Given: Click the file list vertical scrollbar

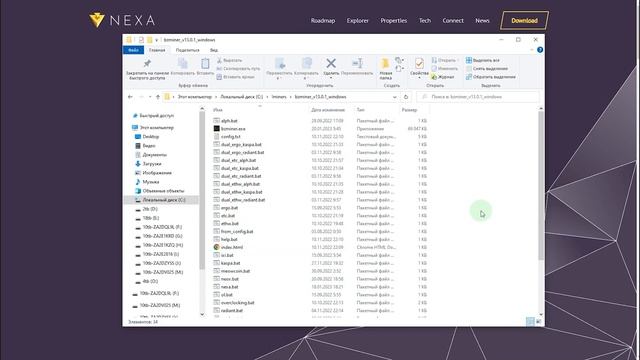Looking at the screenshot, I should point(541,186).
